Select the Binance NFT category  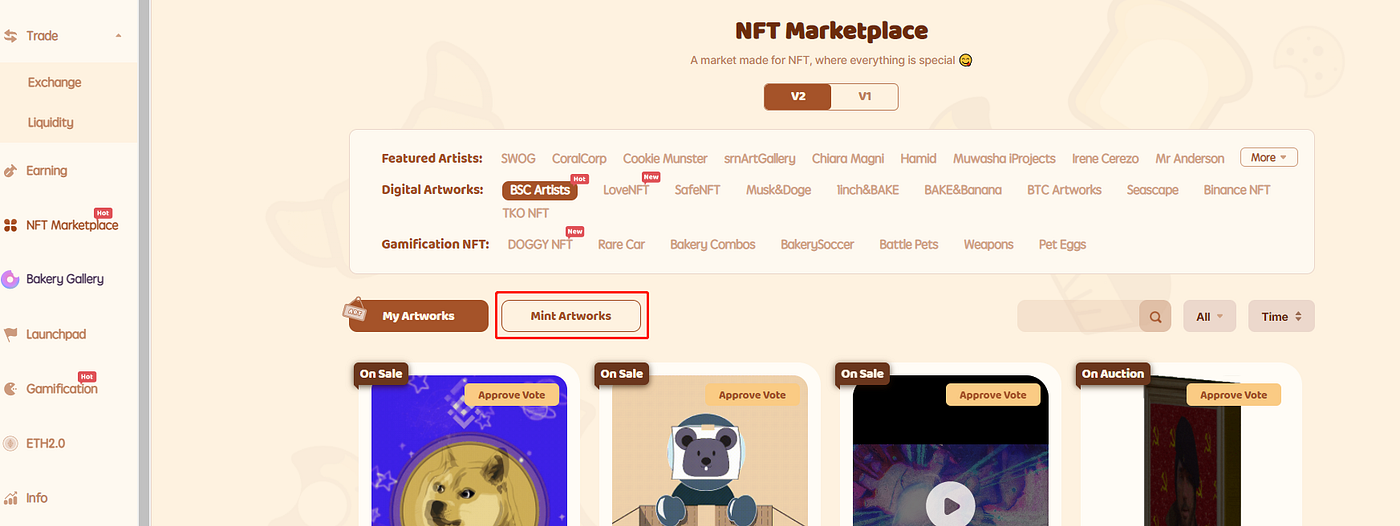tap(1237, 190)
